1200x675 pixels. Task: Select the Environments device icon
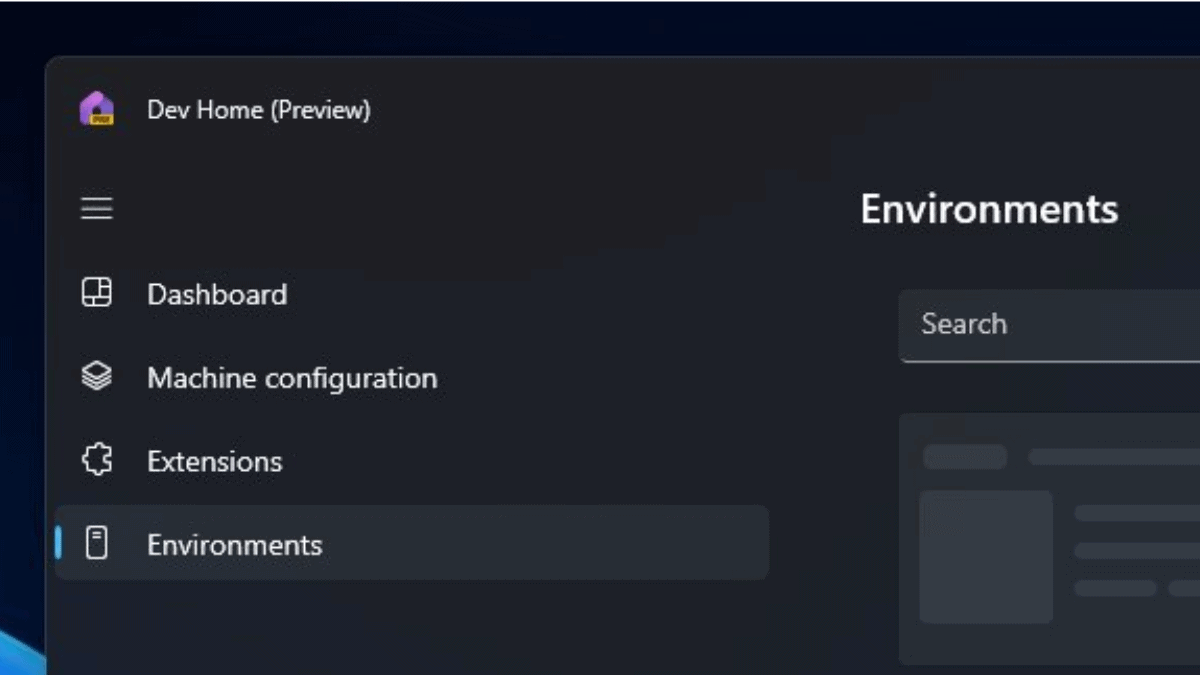tap(96, 543)
